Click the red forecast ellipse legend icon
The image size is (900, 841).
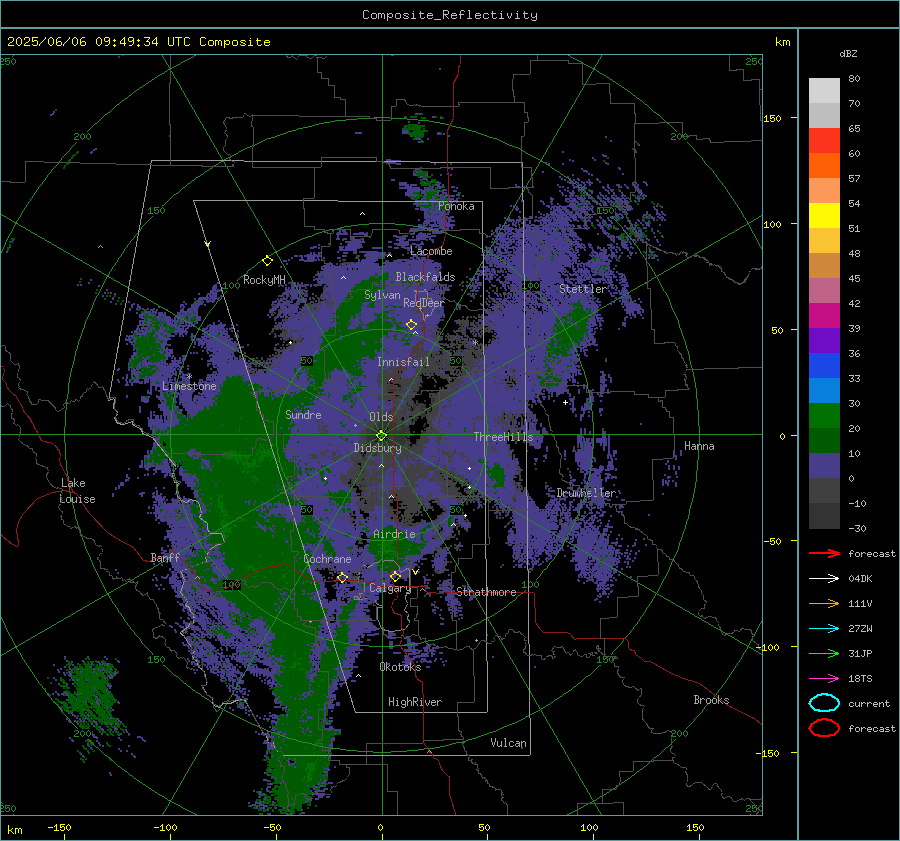coord(824,728)
